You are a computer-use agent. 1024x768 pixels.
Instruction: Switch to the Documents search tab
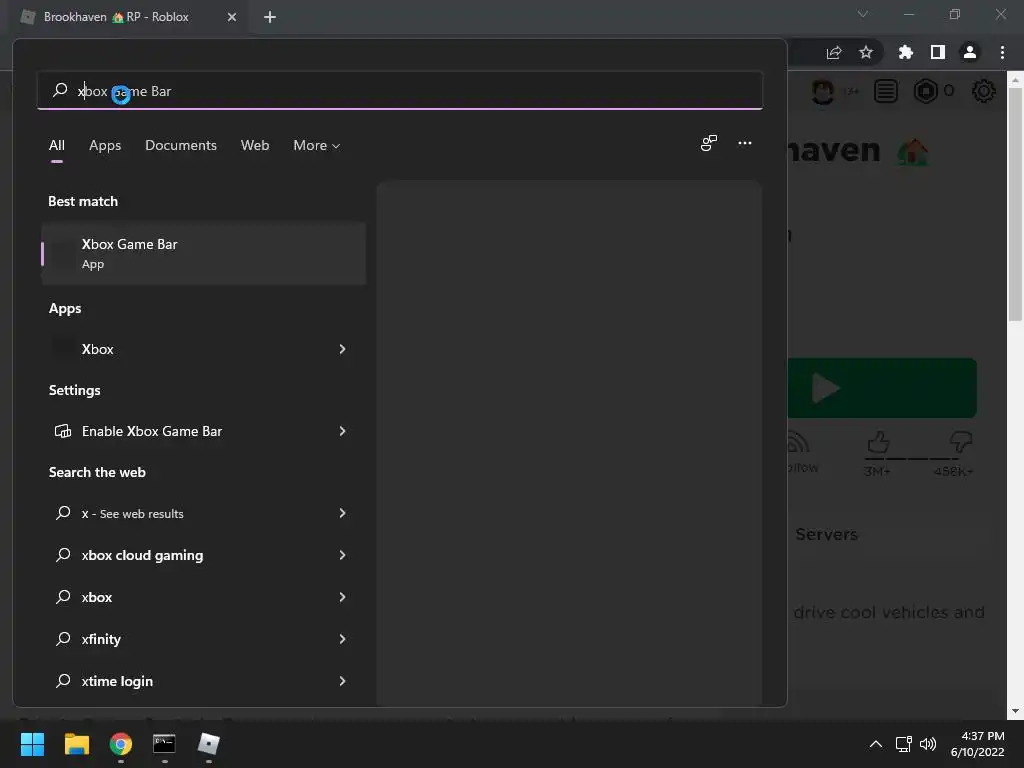[181, 146]
